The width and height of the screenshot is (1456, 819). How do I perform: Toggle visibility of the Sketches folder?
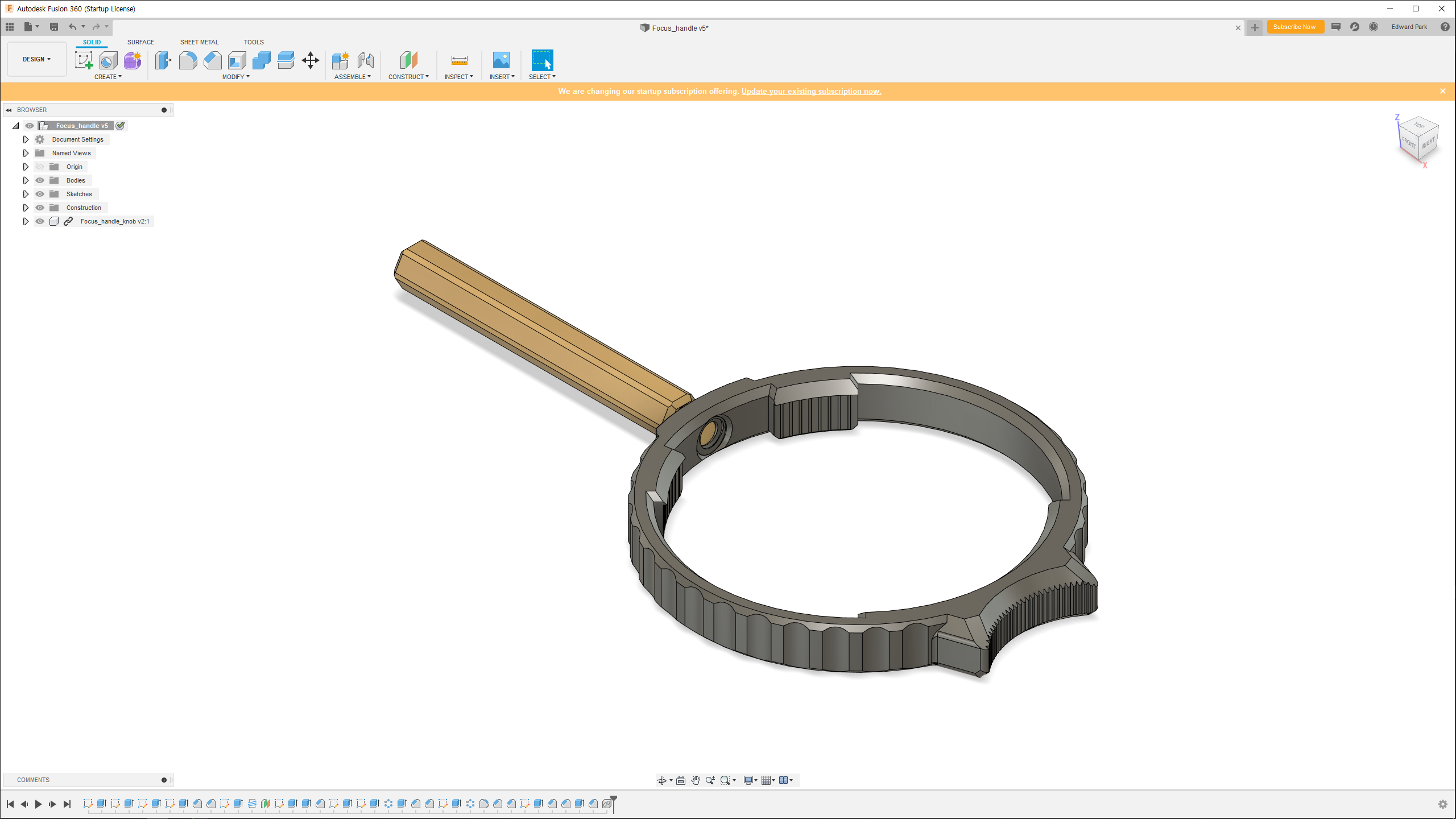pos(40,194)
